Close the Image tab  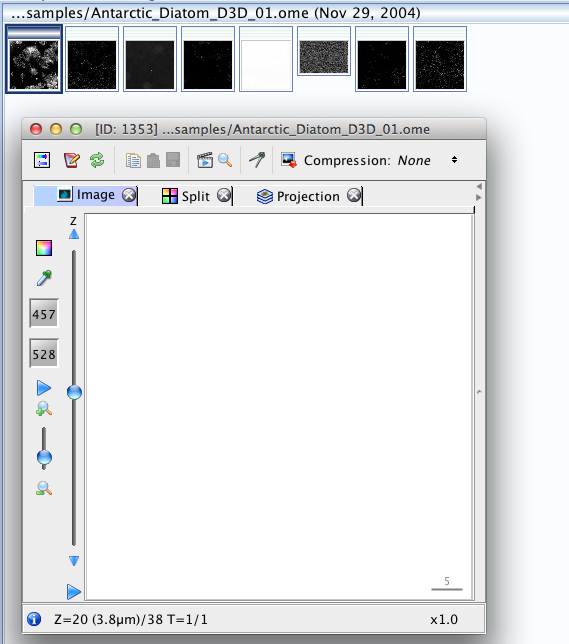[129, 195]
